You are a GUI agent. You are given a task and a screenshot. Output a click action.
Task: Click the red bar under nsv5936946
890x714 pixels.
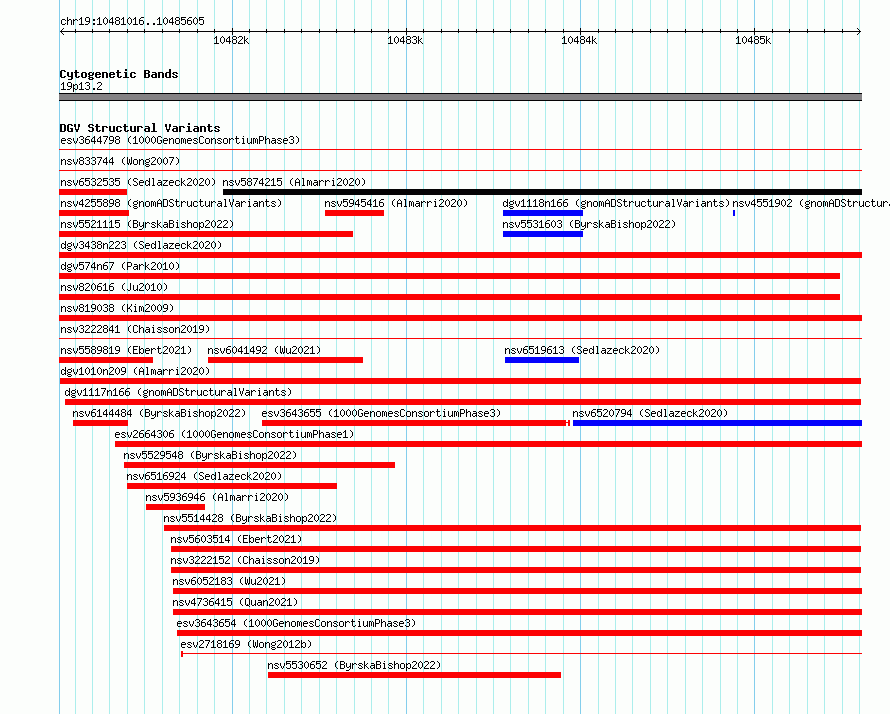coord(175,507)
